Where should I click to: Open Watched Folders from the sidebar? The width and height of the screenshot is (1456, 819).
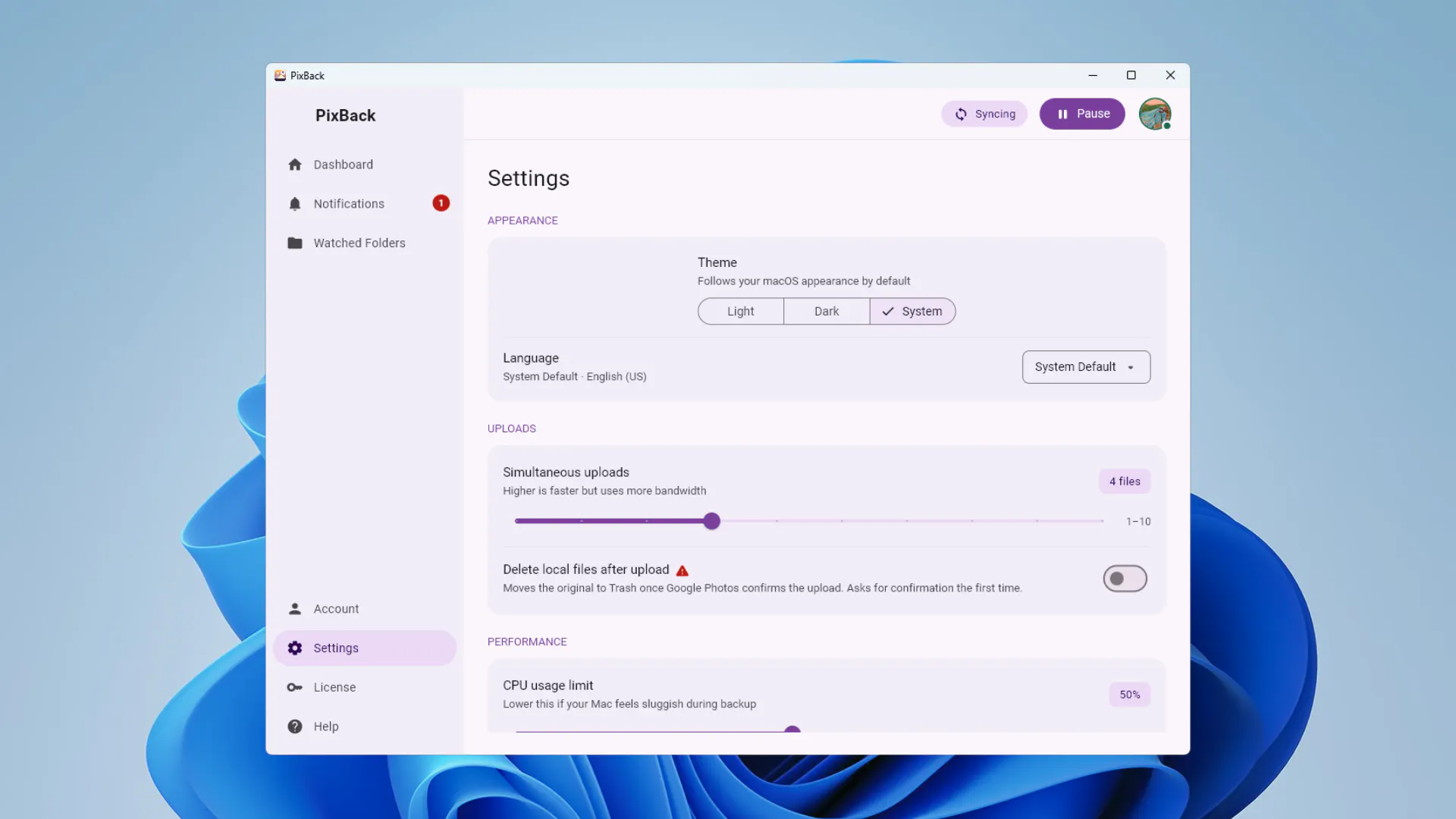point(365,243)
